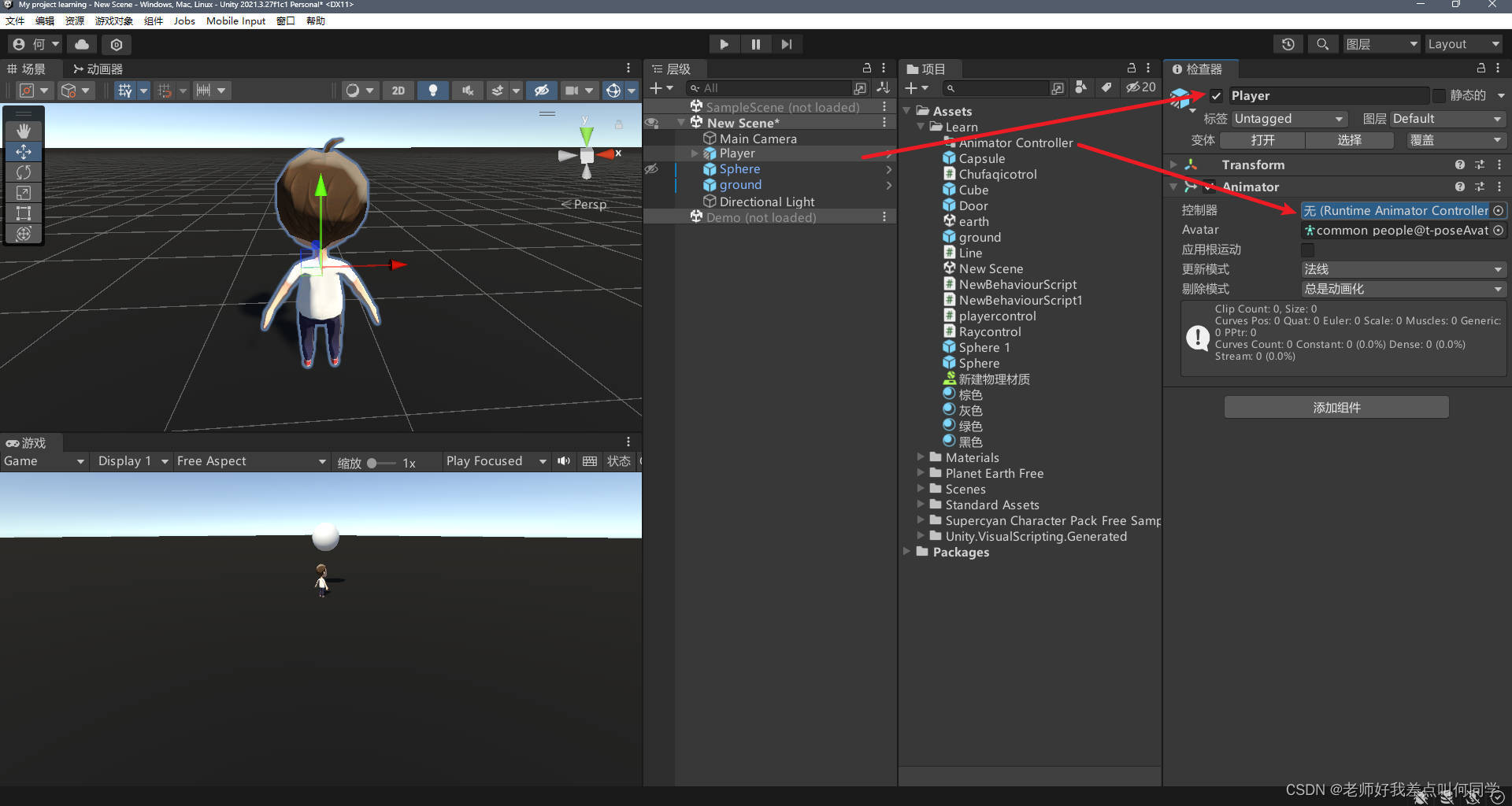The width and height of the screenshot is (1512, 806).
Task: Select the Rect transform tool
Action: [24, 213]
